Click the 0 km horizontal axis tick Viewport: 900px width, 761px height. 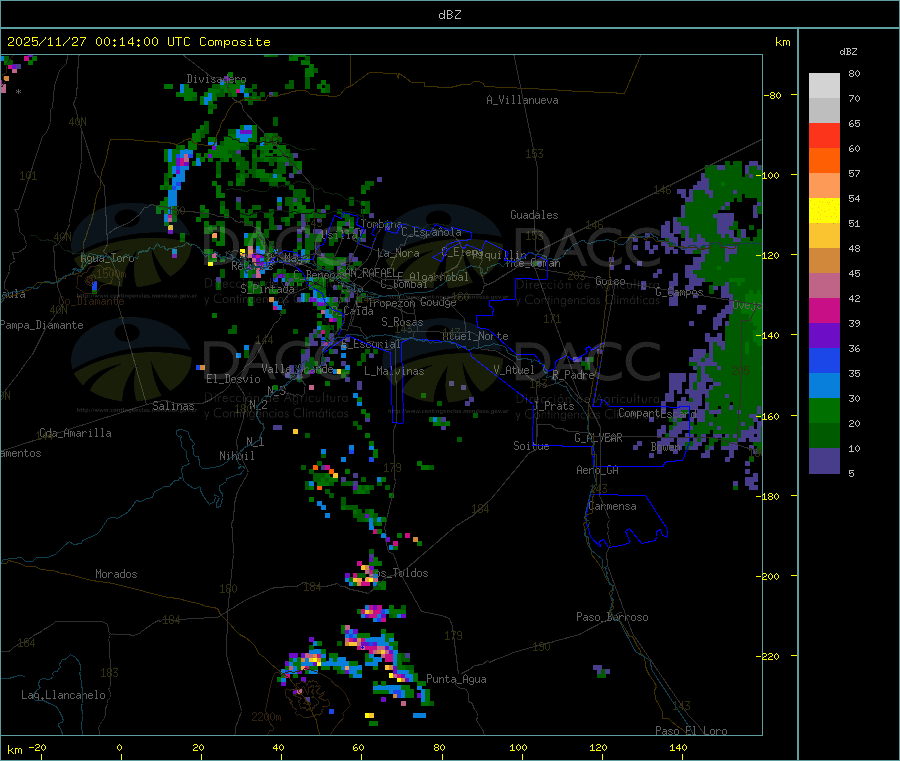tap(119, 748)
